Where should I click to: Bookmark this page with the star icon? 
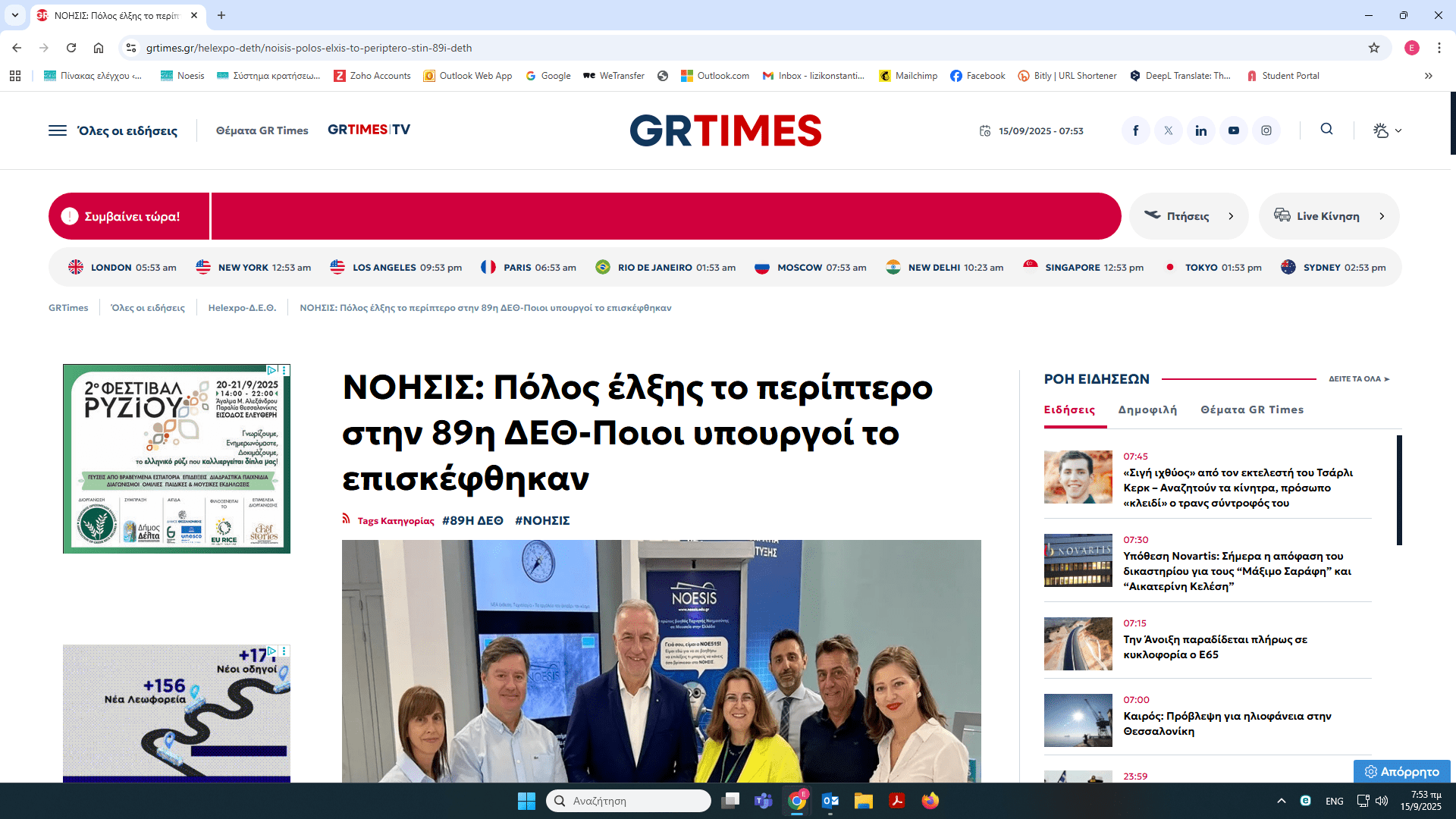point(1373,48)
